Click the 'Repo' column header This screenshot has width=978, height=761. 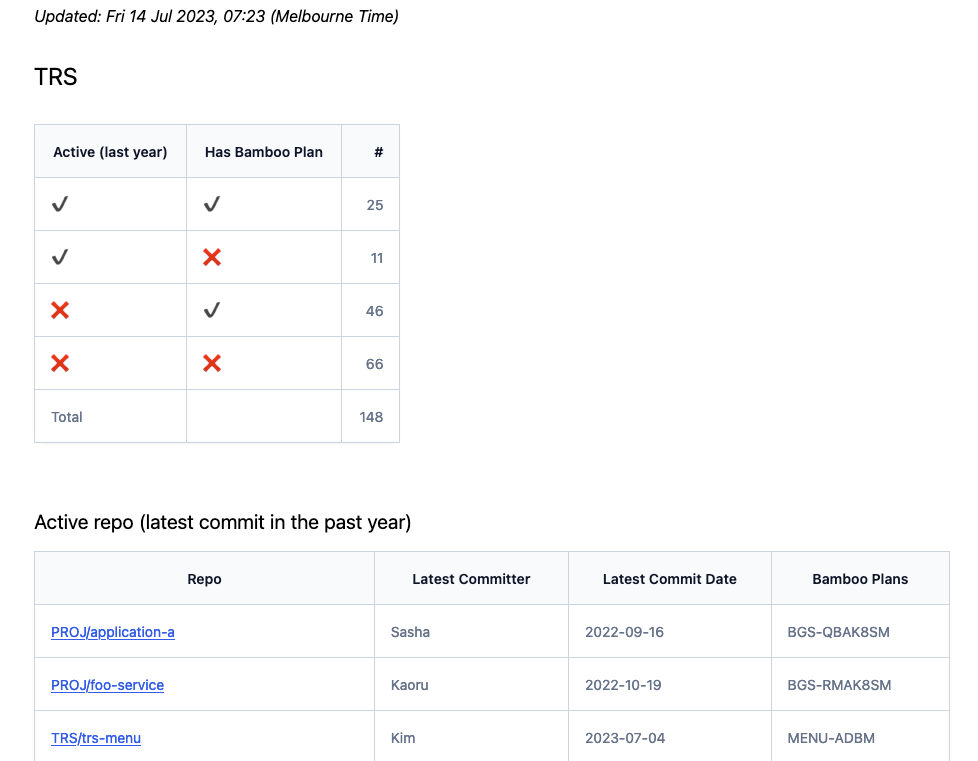tap(205, 579)
